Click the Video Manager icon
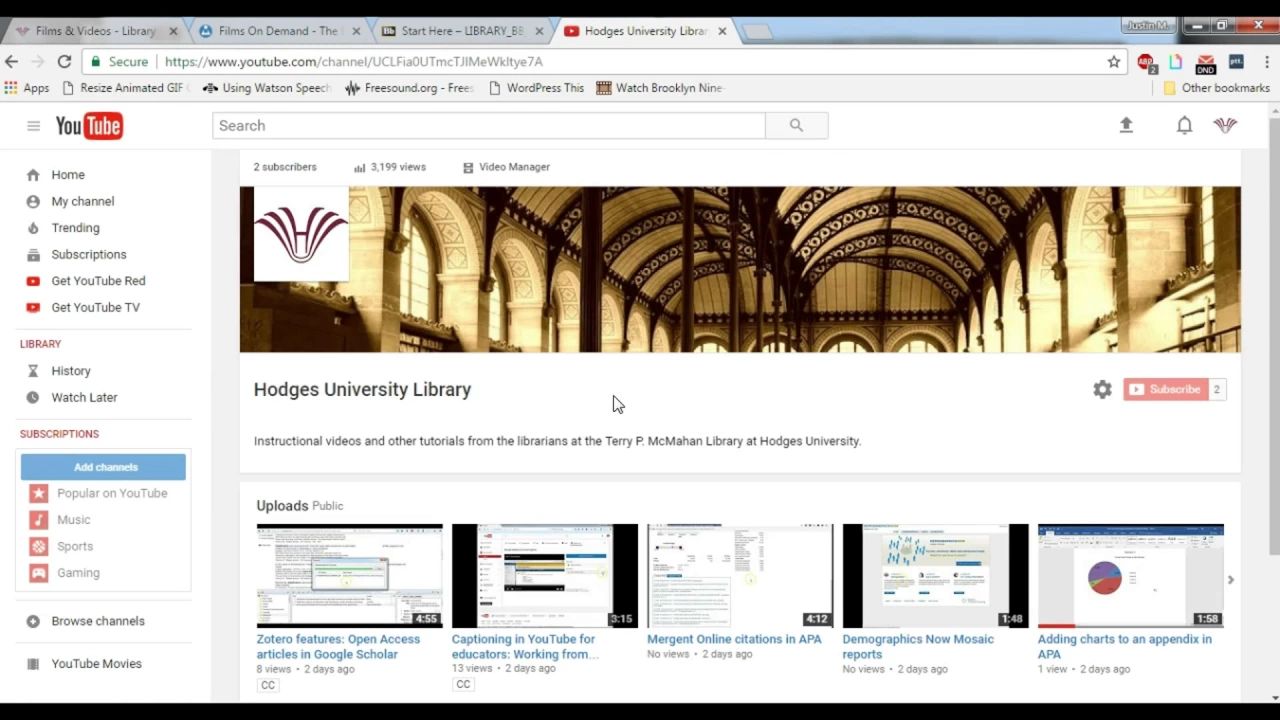This screenshot has width=1280, height=720. pyautogui.click(x=468, y=168)
